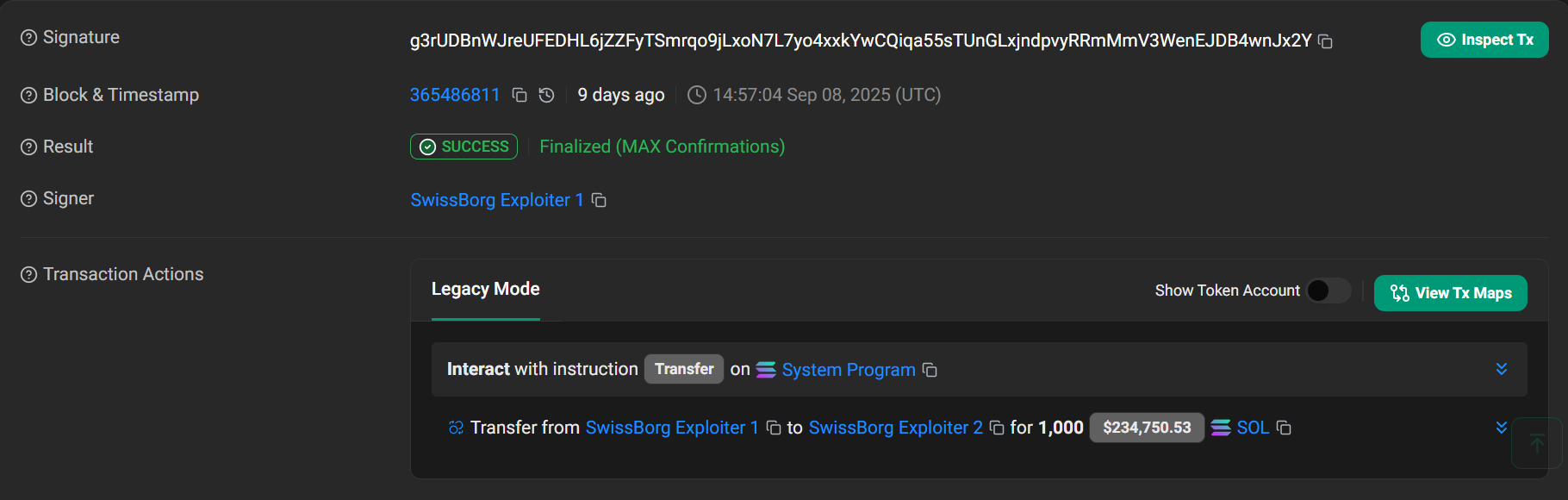Open View Tx Maps
This screenshot has width=1568, height=500.
coord(1451,293)
